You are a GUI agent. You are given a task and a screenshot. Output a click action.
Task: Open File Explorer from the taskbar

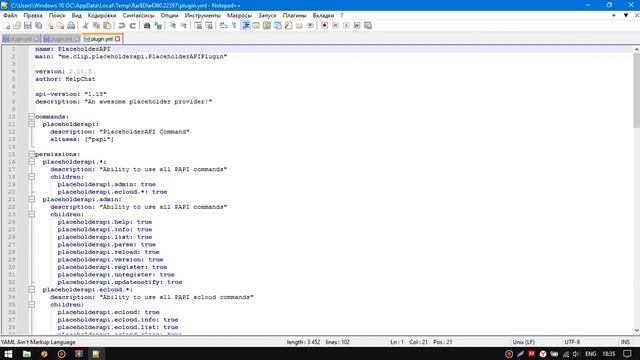27,354
